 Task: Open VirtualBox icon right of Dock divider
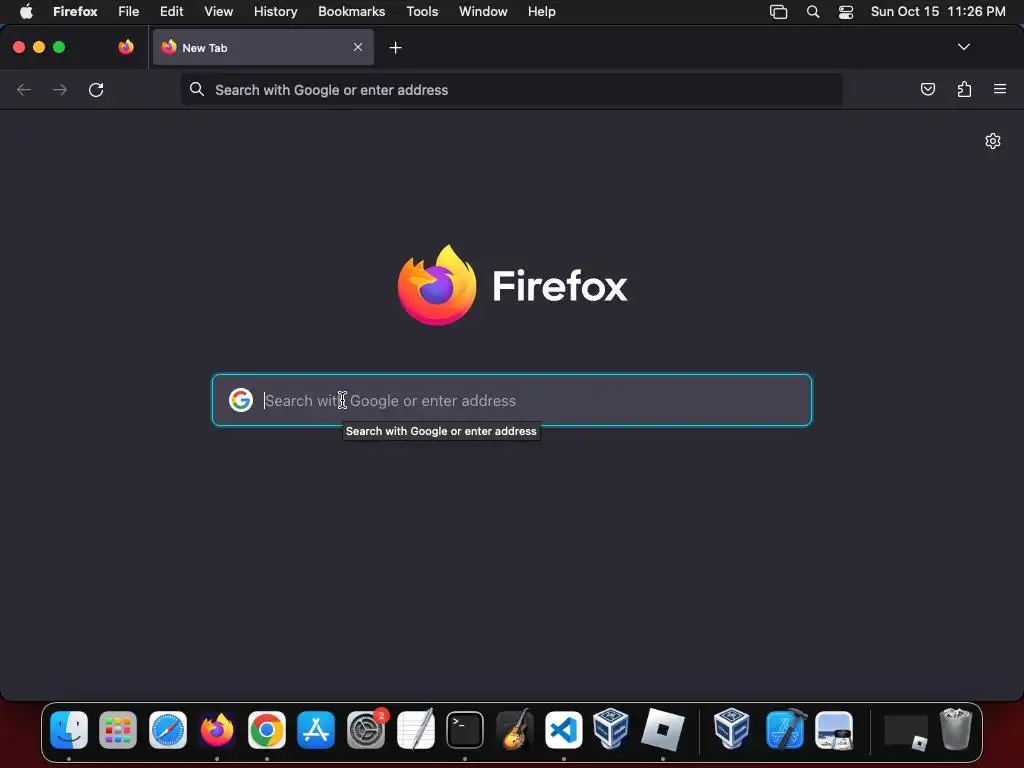[731, 728]
